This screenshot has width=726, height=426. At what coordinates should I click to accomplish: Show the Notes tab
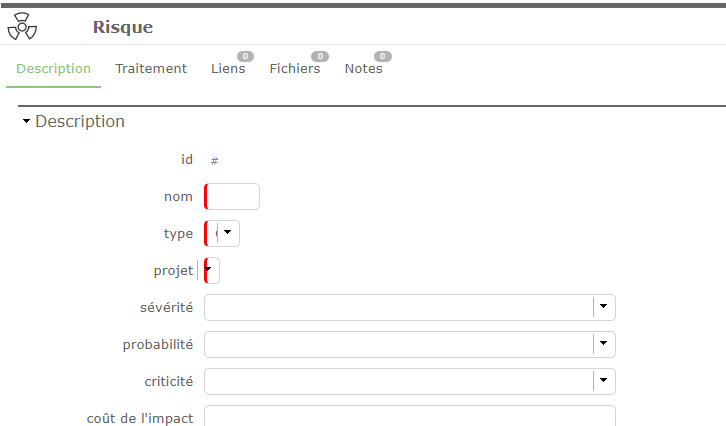[x=364, y=69]
